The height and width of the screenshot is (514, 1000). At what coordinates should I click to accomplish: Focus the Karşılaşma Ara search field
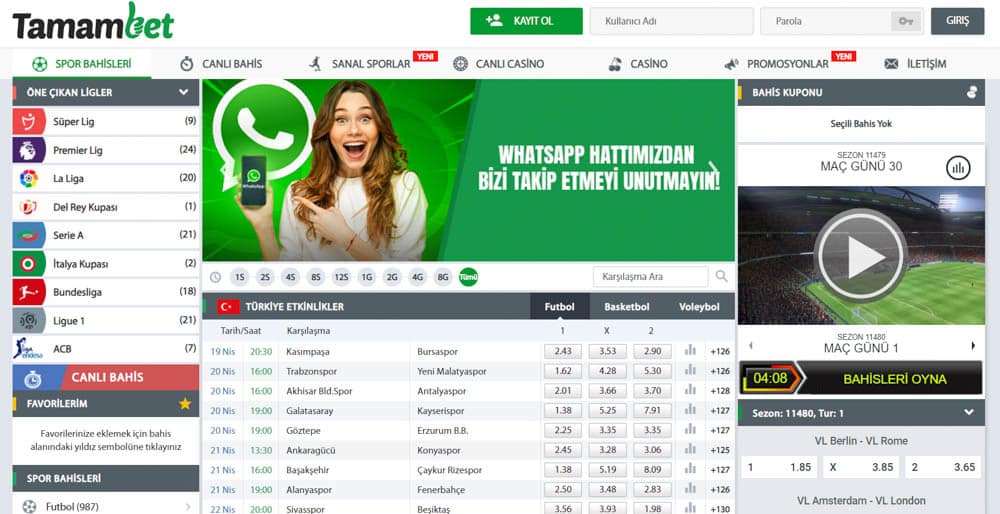651,277
